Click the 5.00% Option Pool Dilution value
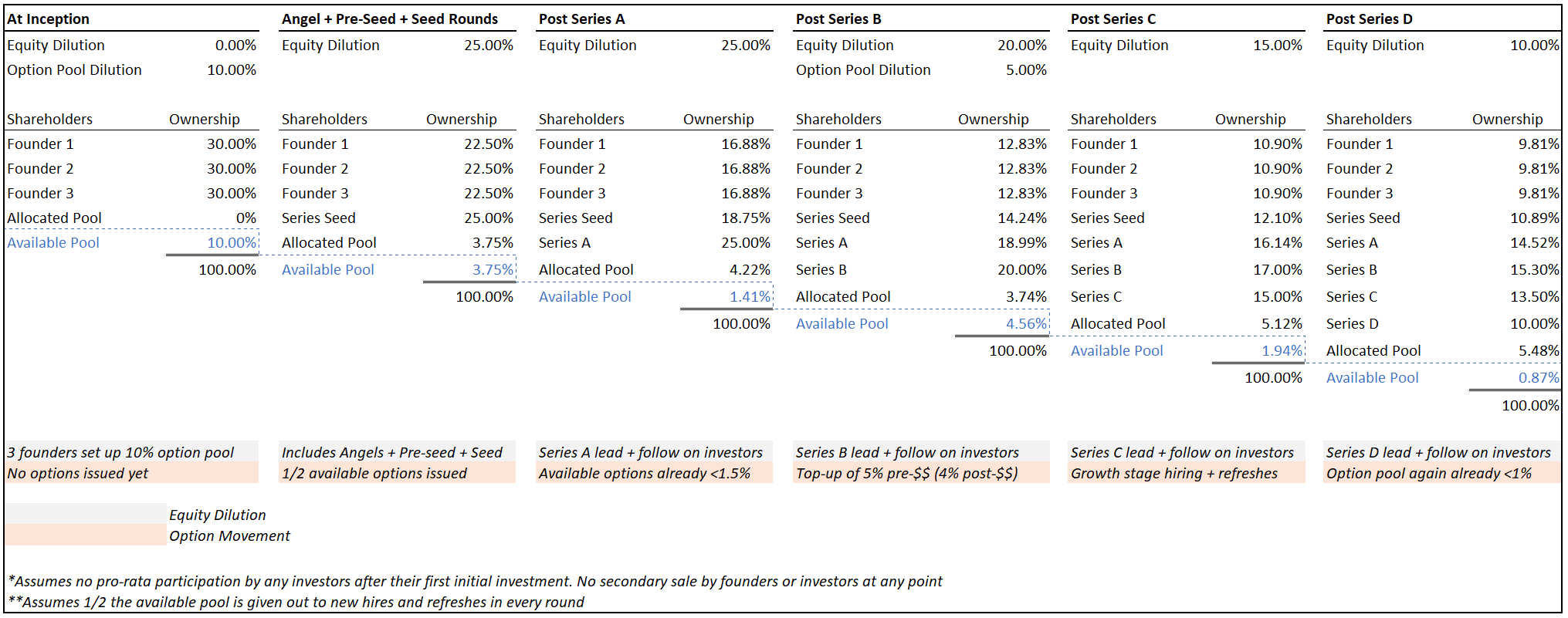Screen dimensions: 1568x618 click(x=1025, y=70)
